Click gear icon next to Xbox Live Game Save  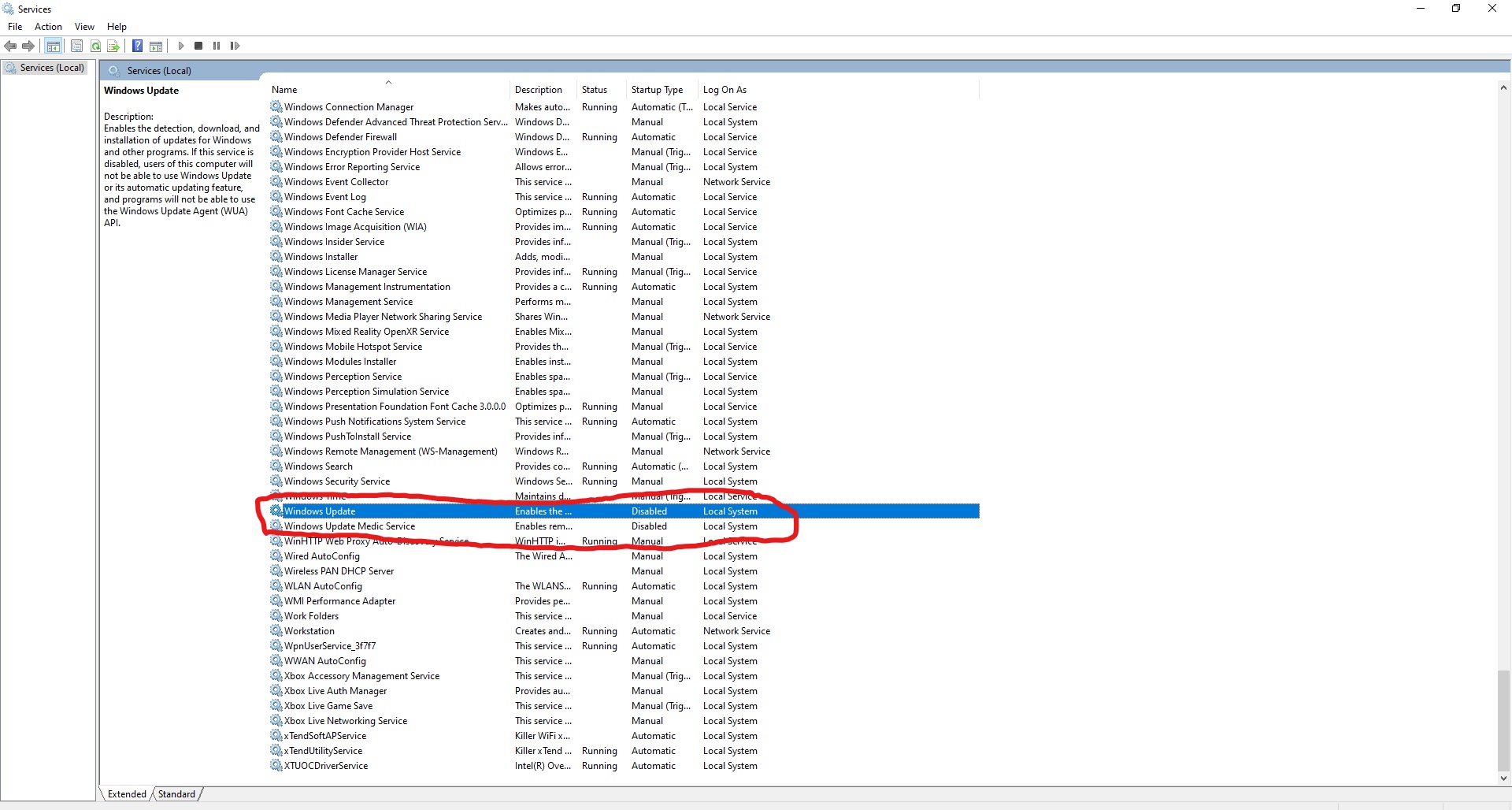click(276, 705)
